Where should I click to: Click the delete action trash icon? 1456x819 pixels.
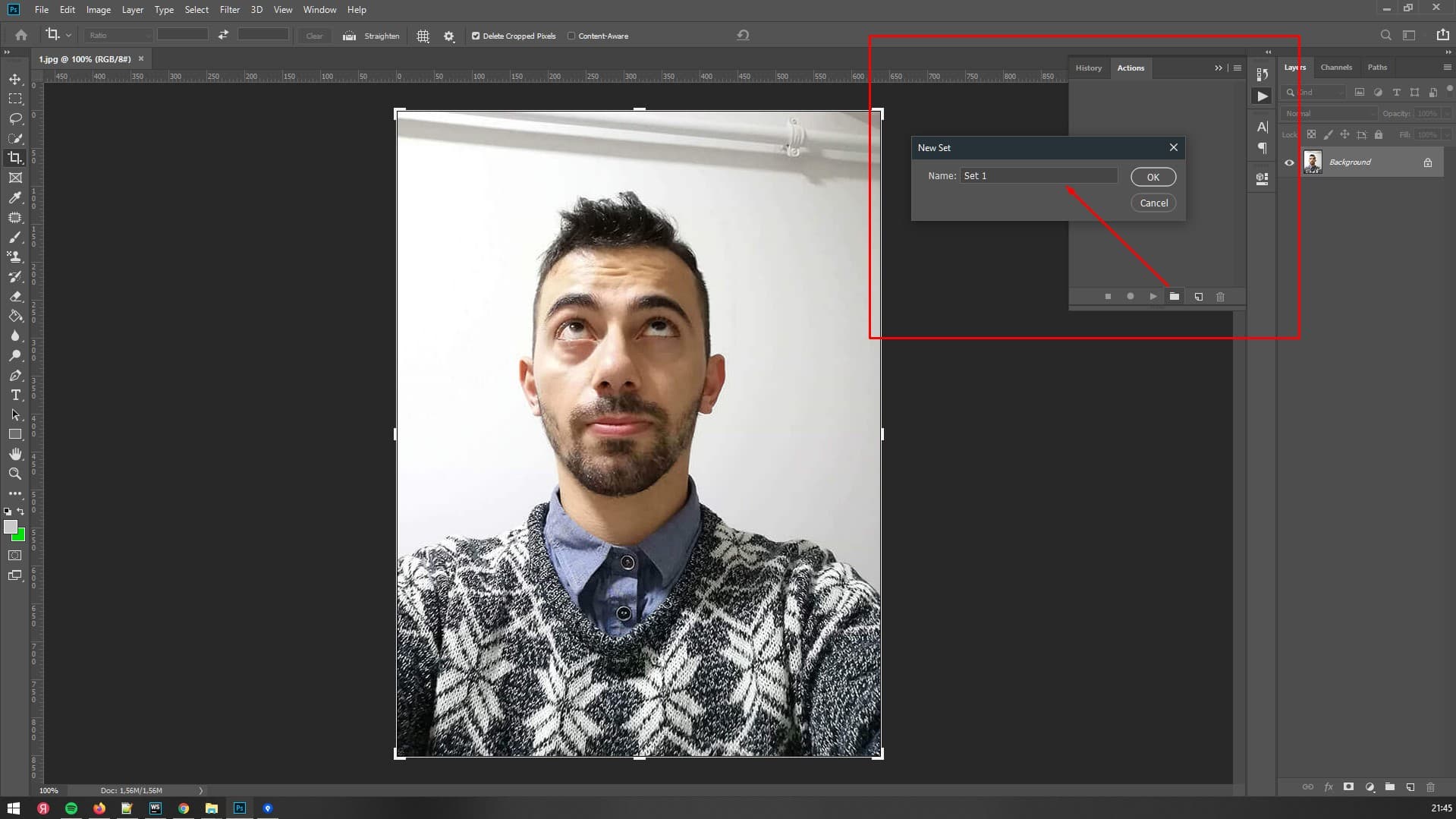[x=1220, y=297]
